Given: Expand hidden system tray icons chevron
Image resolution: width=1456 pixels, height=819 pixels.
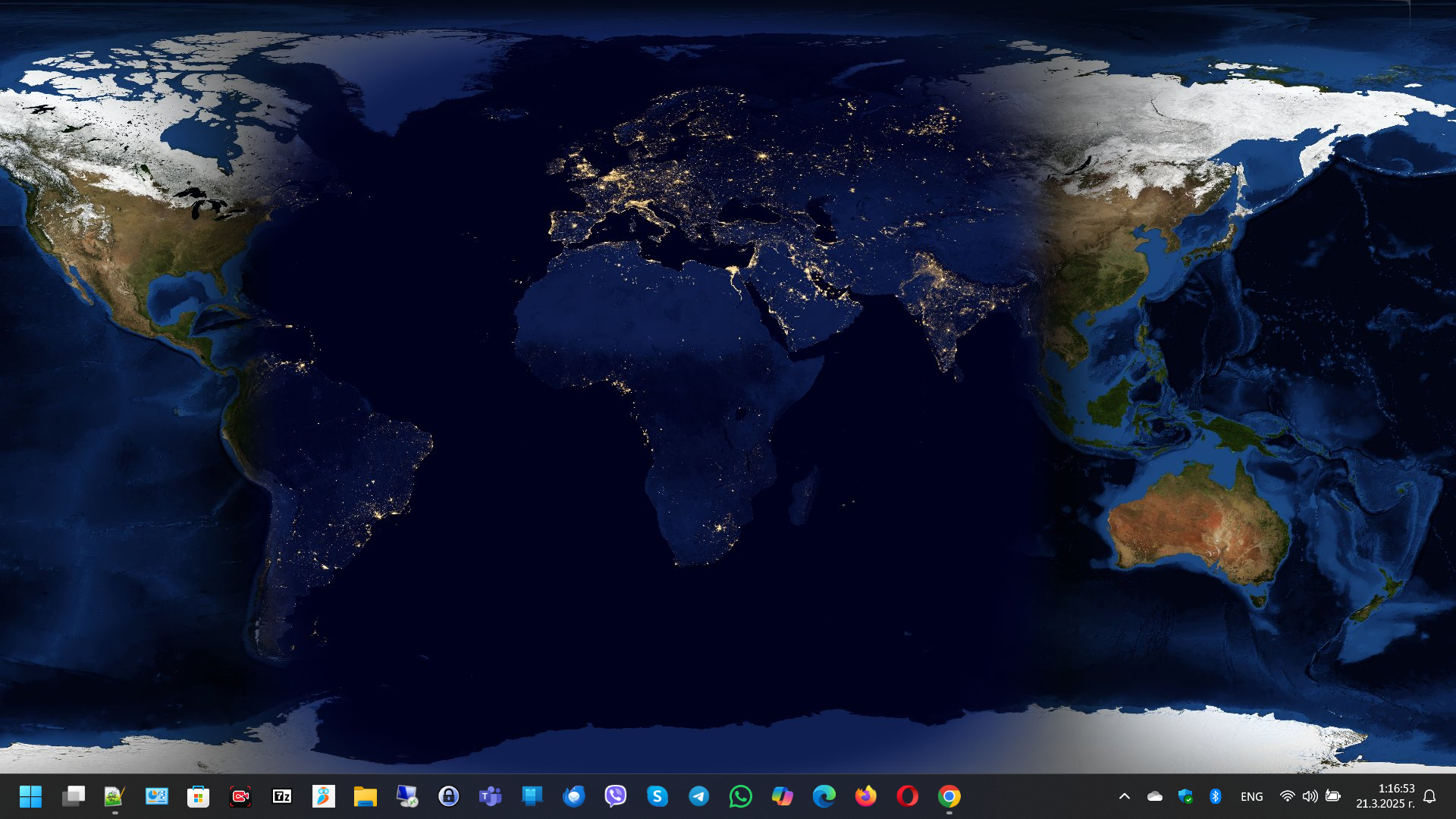Looking at the screenshot, I should pos(1125,796).
